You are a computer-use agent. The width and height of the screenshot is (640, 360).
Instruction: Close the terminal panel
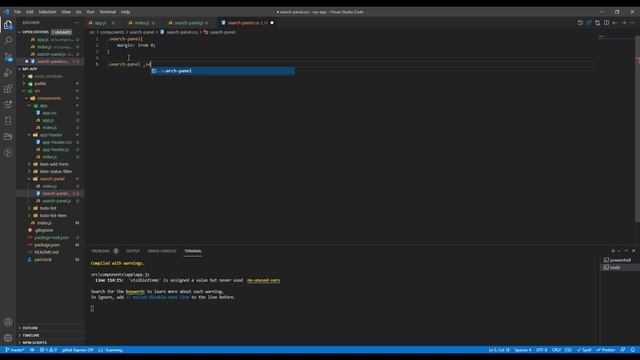tap(633, 251)
